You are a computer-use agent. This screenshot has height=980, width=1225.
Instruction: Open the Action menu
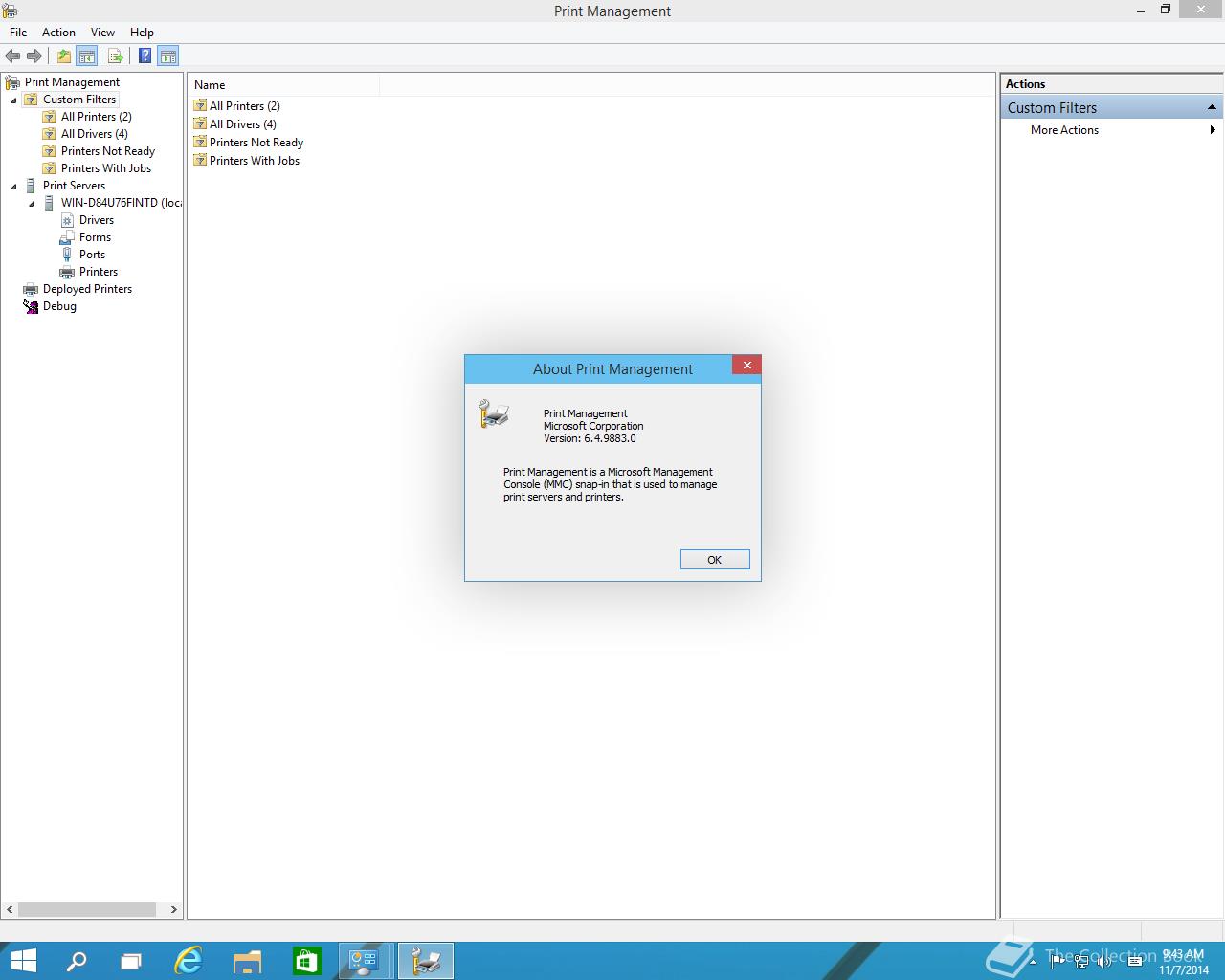click(x=58, y=32)
